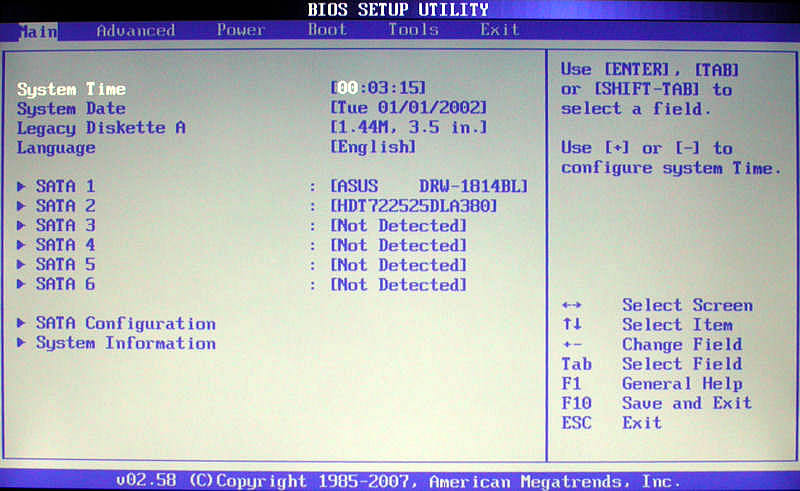Image resolution: width=800 pixels, height=491 pixels.
Task: Change the English language value
Action: coord(373,147)
